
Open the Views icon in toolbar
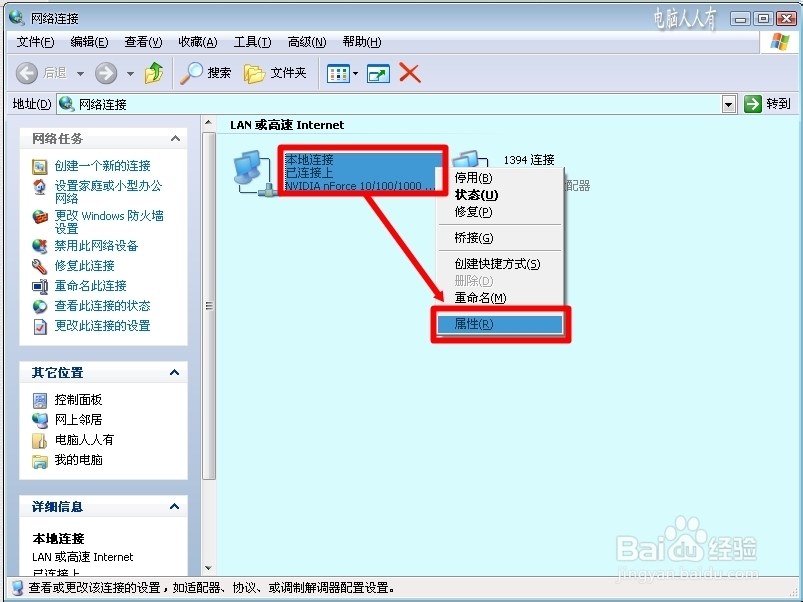[338, 74]
